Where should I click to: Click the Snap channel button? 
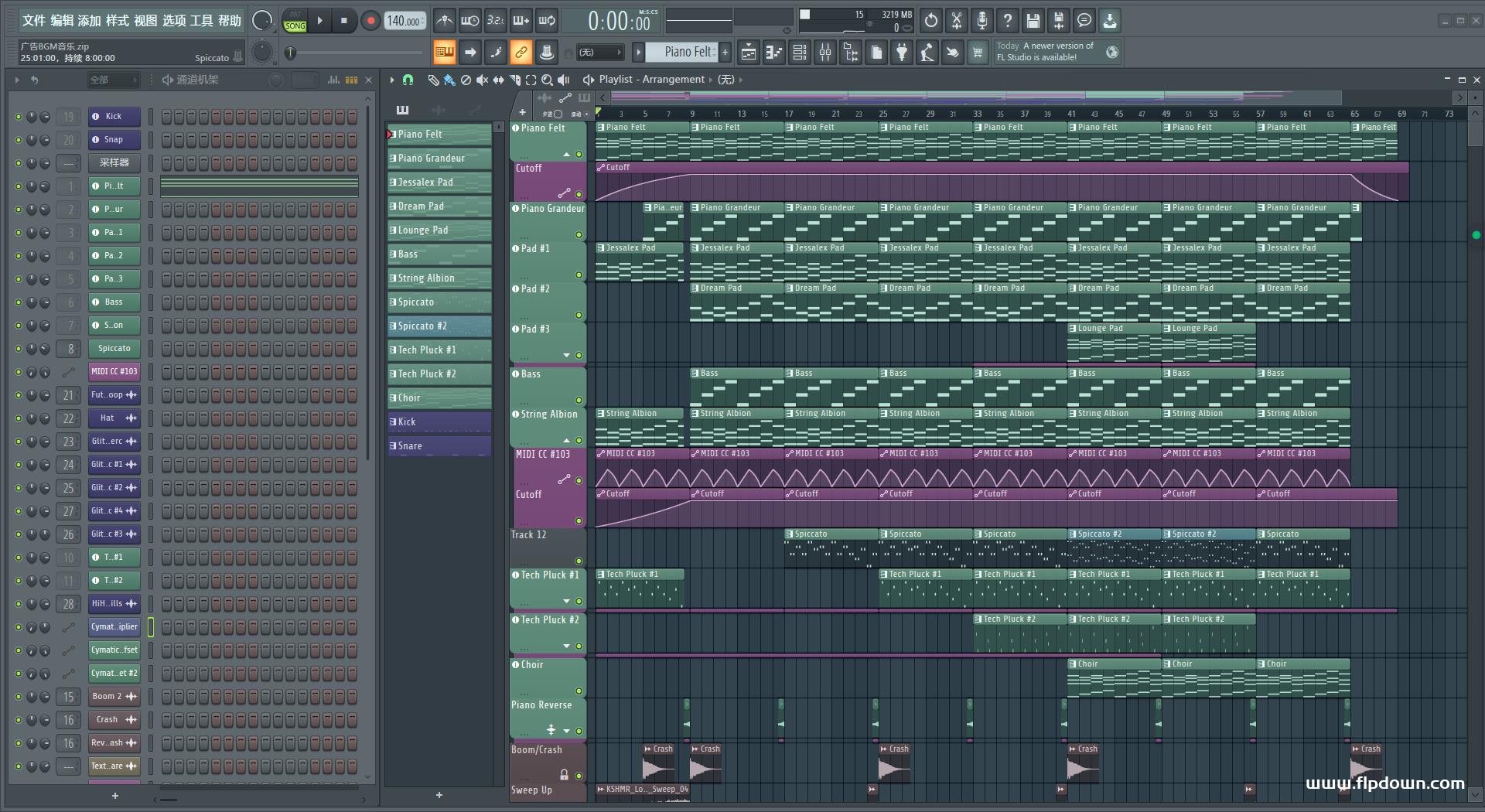click(114, 140)
